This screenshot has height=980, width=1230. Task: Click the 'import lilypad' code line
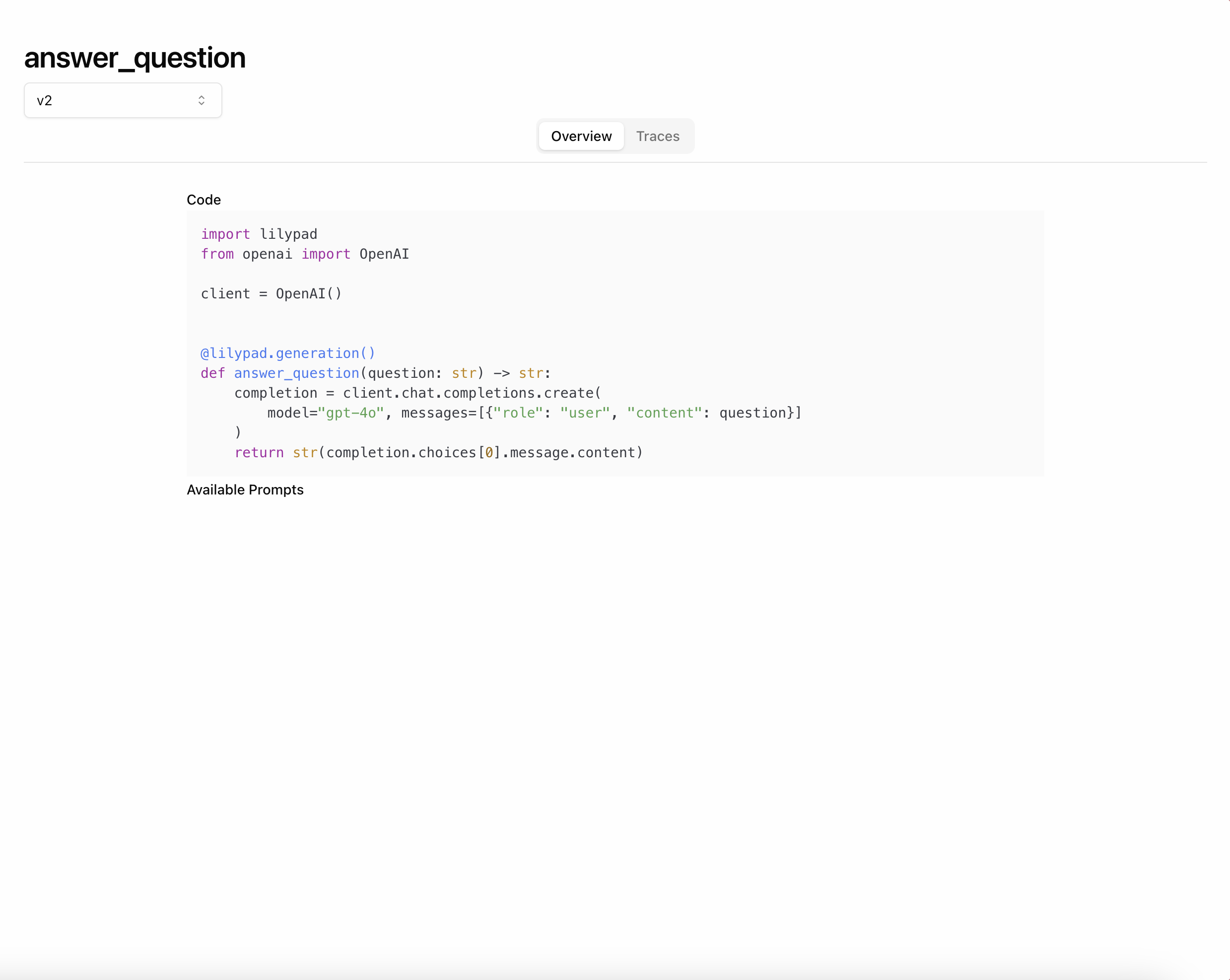click(259, 234)
